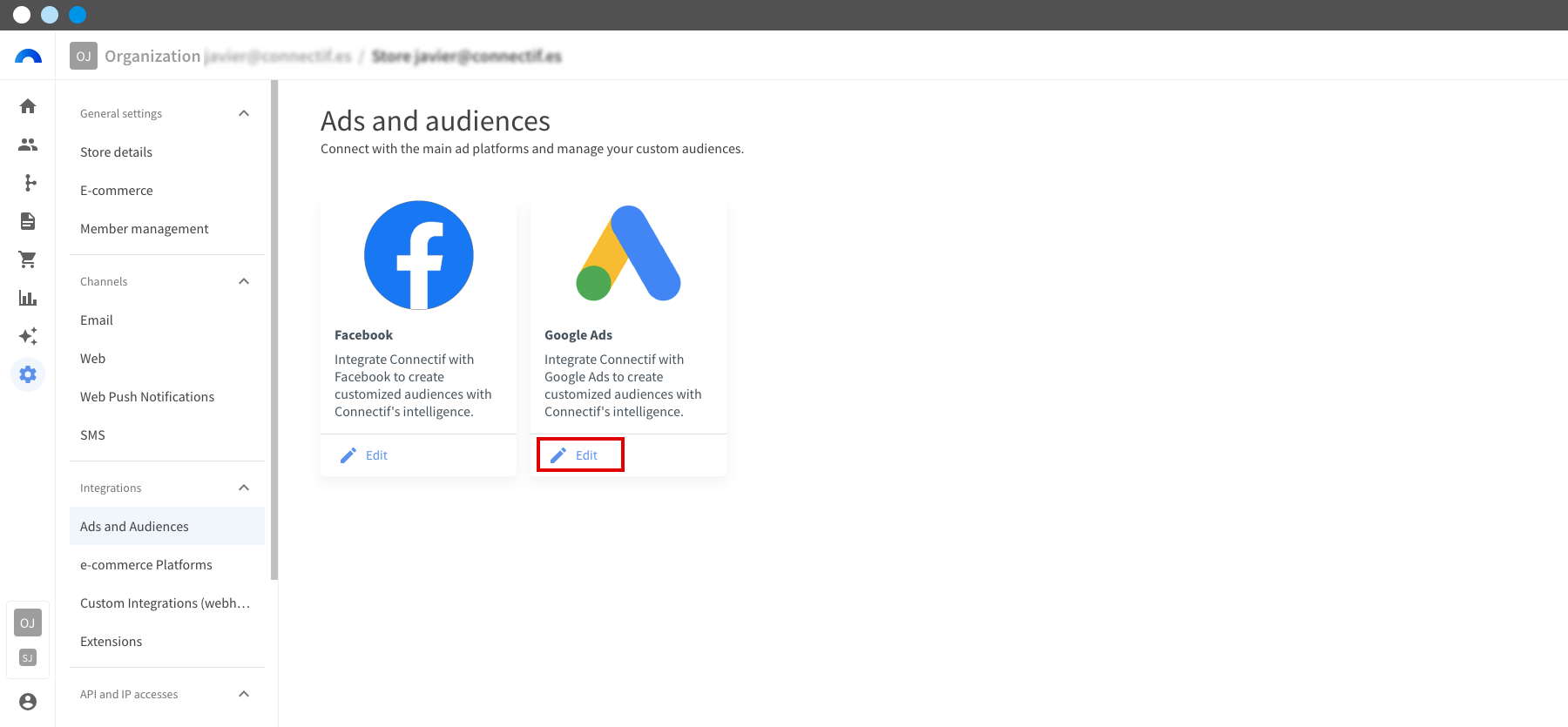Open the Email channel settings
The width and height of the screenshot is (1568, 727).
click(167, 320)
